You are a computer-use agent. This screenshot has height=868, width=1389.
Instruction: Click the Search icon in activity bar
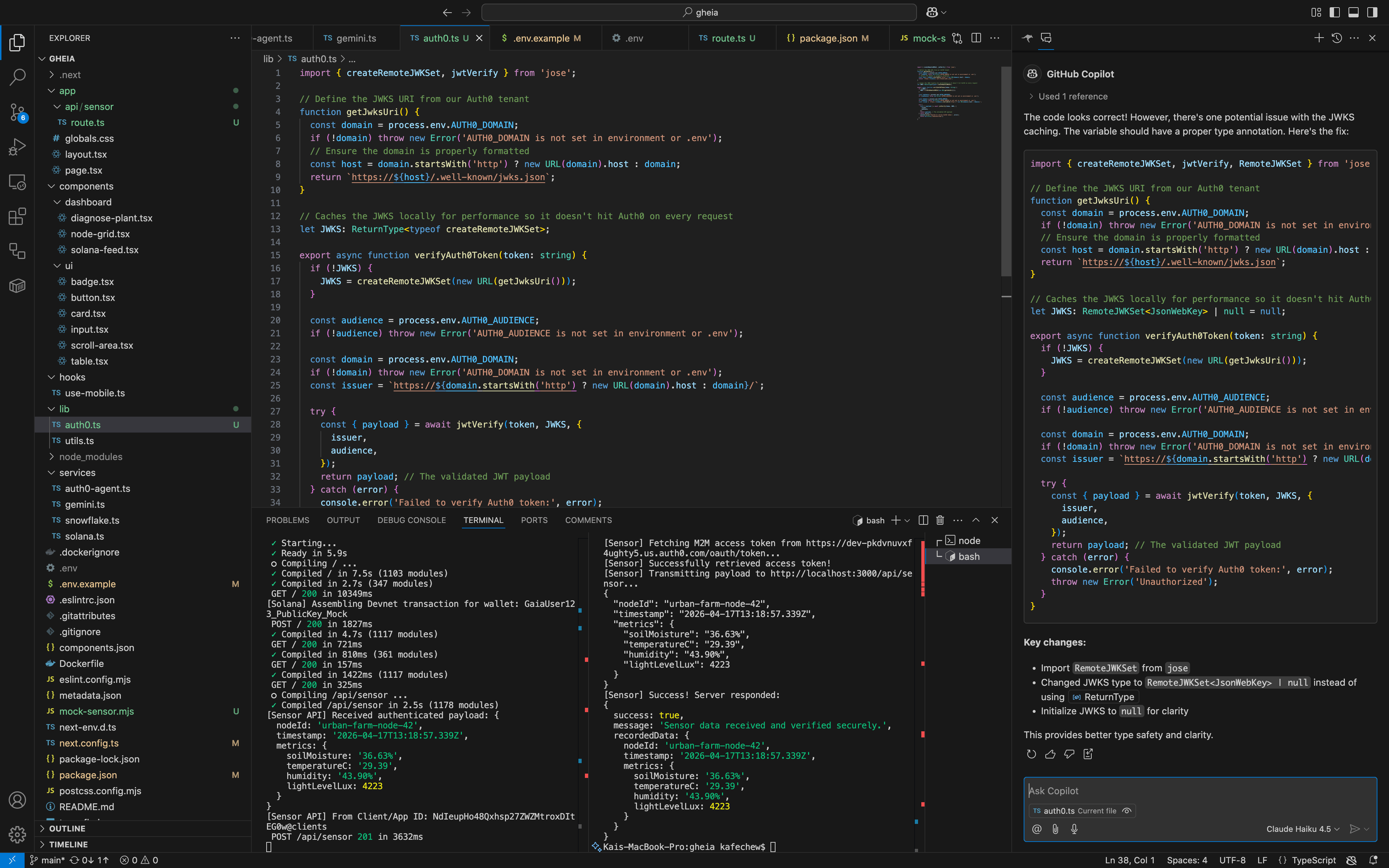[17, 76]
